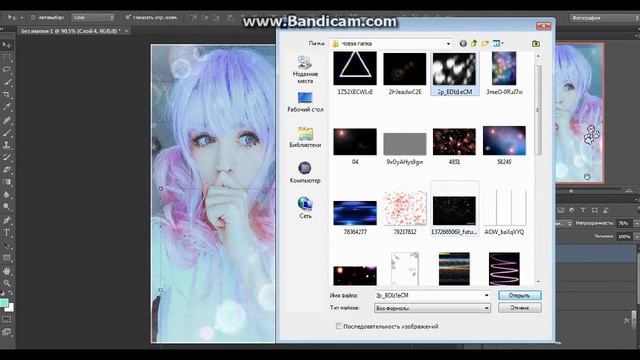Select the History Brush tool

tap(7, 158)
